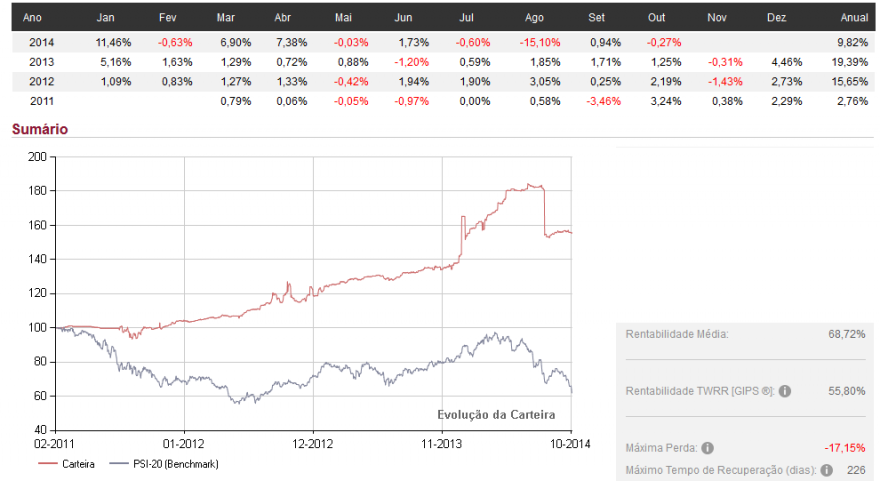The image size is (880, 481).
Task: Toggle the Carteira legend entry
Action: click(x=66, y=464)
